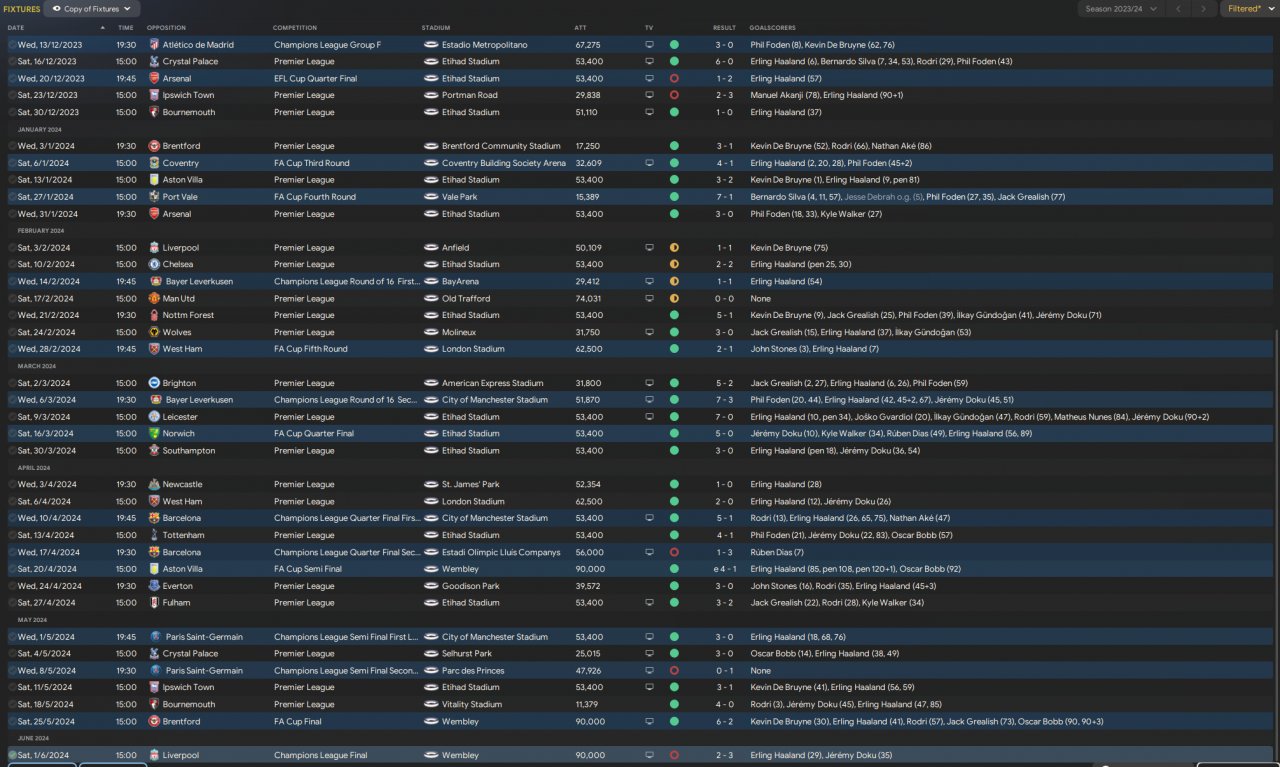1280x767 pixels.
Task: Click the Coventry club badge
Action: (x=154, y=163)
